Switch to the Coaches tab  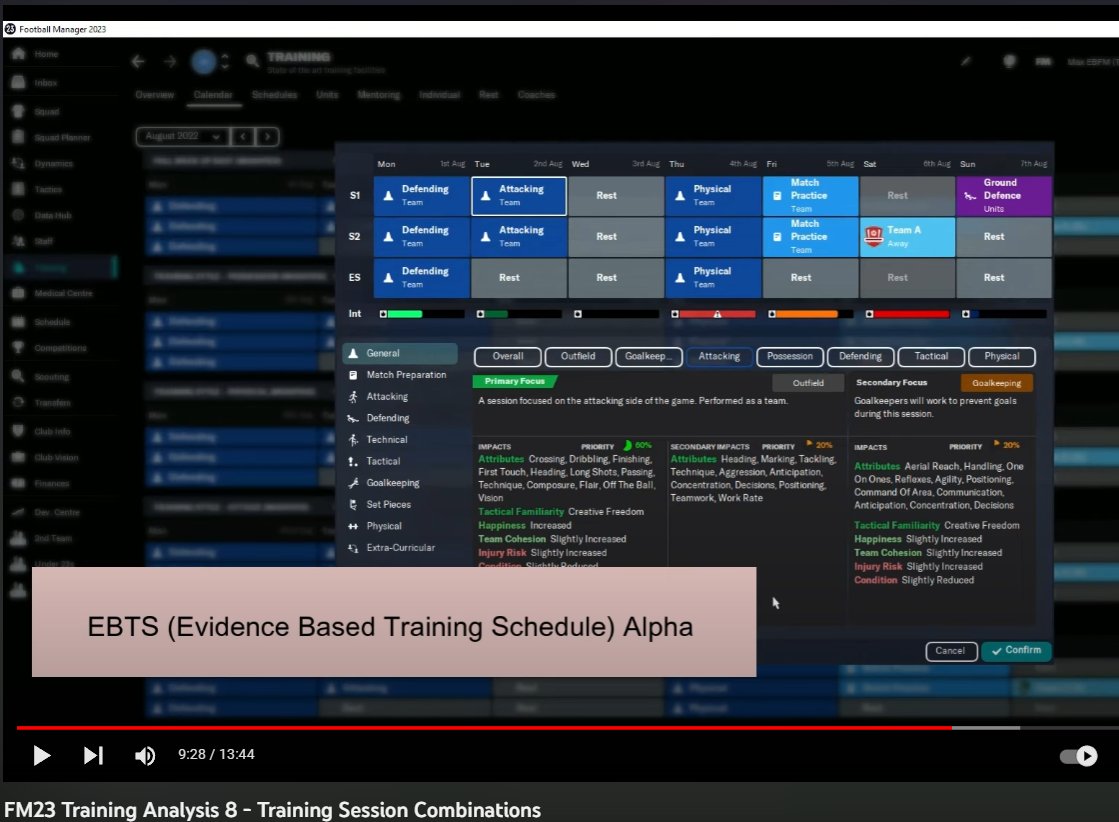[537, 95]
